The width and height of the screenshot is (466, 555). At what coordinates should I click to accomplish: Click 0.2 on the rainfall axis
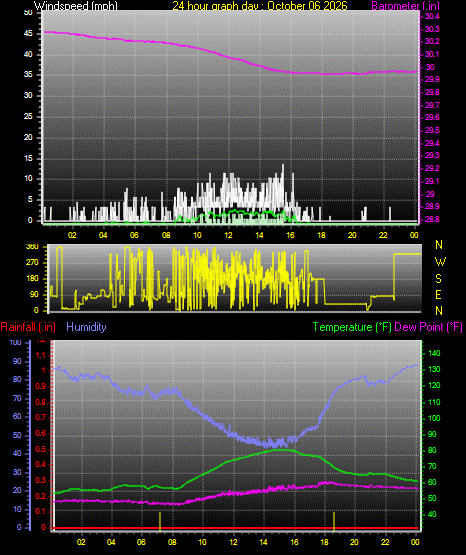(x=41, y=496)
